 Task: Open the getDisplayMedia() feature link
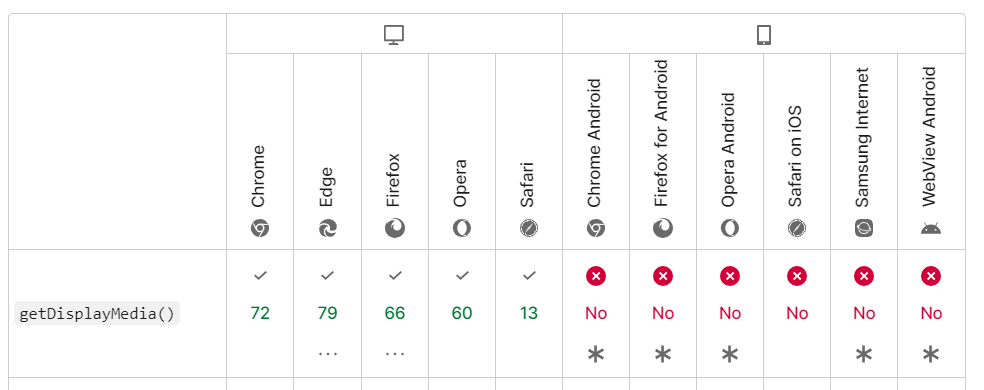pyautogui.click(x=97, y=313)
